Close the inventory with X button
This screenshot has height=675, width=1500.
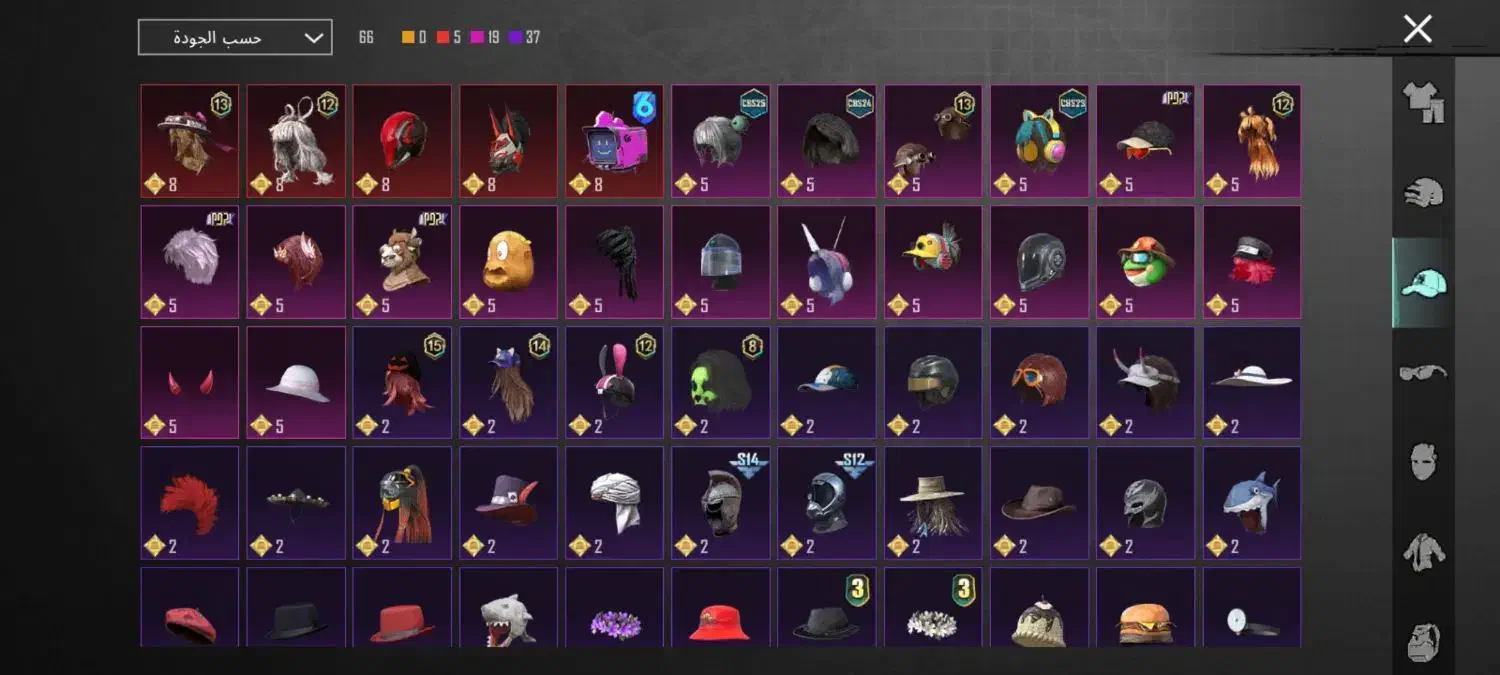[1417, 29]
